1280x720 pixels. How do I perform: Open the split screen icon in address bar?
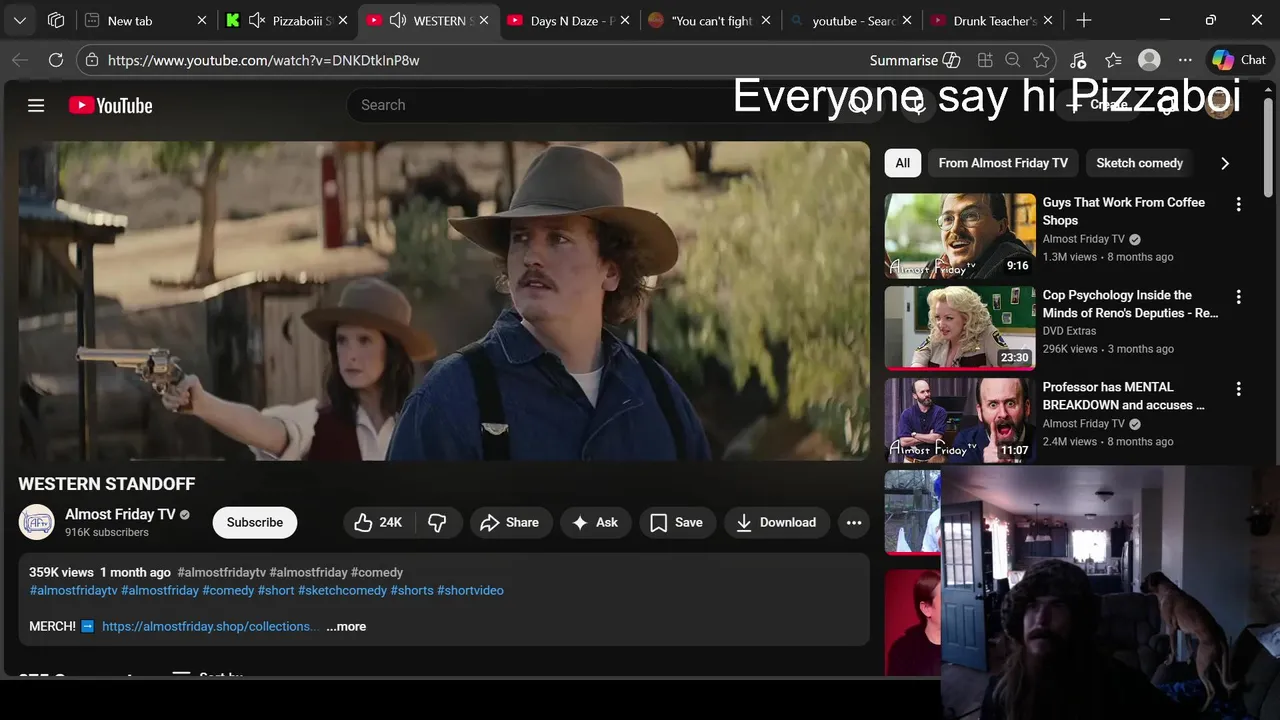coord(985,60)
